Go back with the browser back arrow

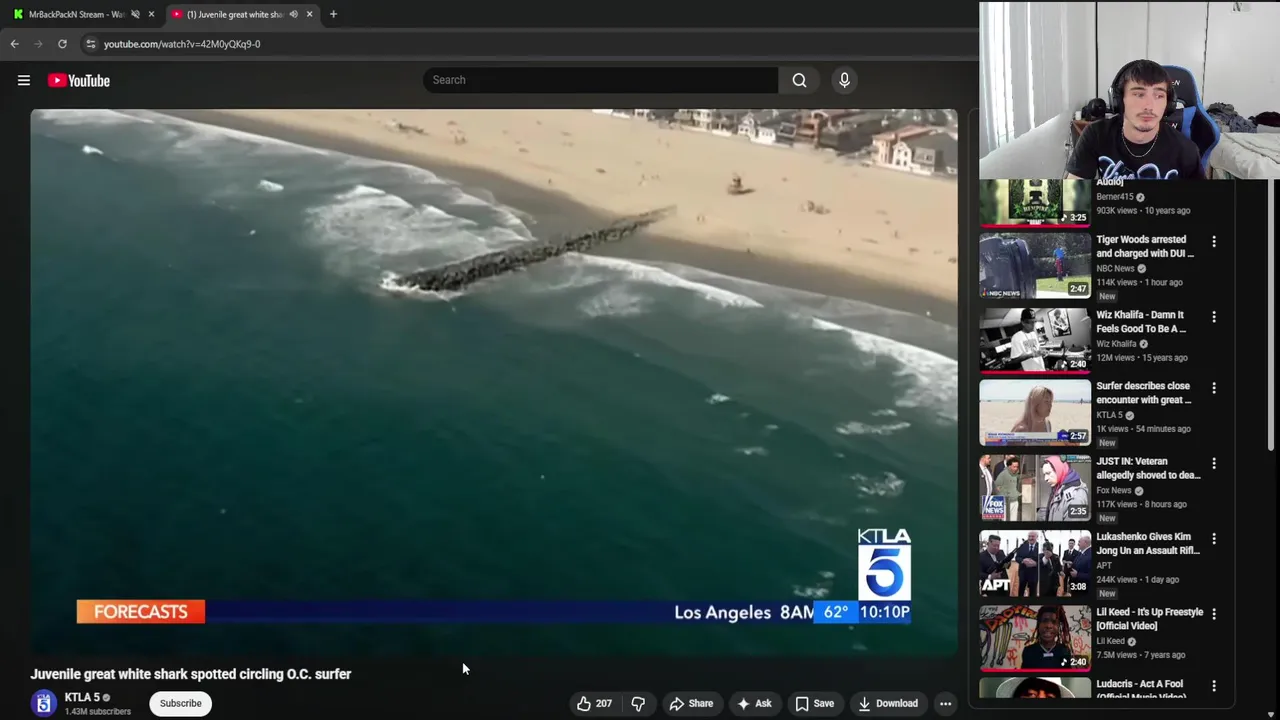click(x=14, y=44)
